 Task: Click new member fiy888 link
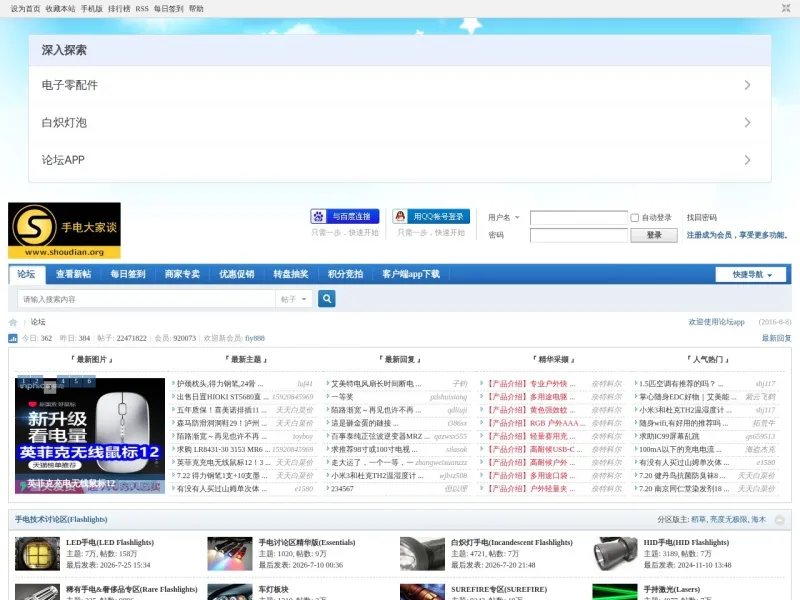coord(255,338)
